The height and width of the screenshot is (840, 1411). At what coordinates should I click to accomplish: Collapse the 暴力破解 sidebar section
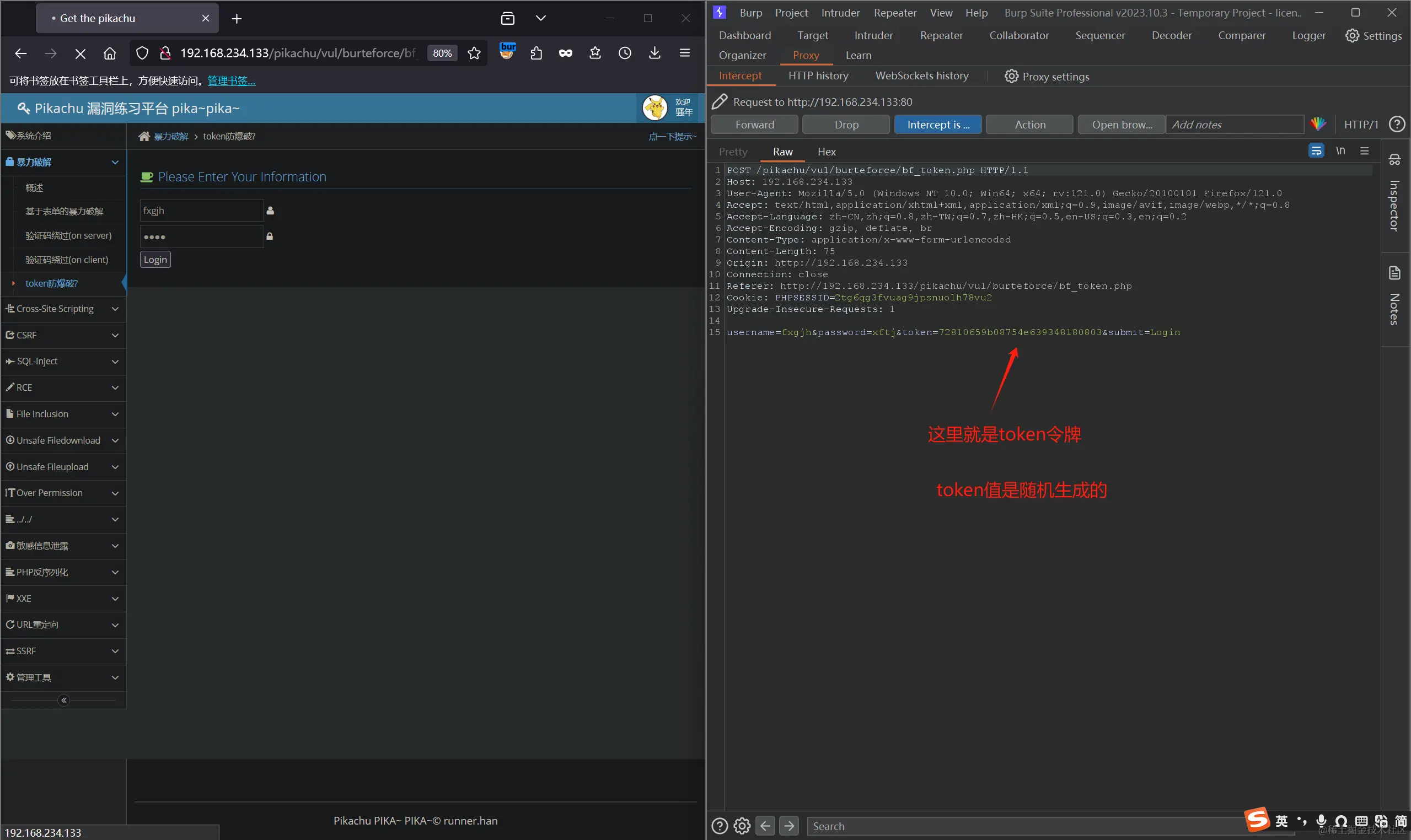[63, 163]
